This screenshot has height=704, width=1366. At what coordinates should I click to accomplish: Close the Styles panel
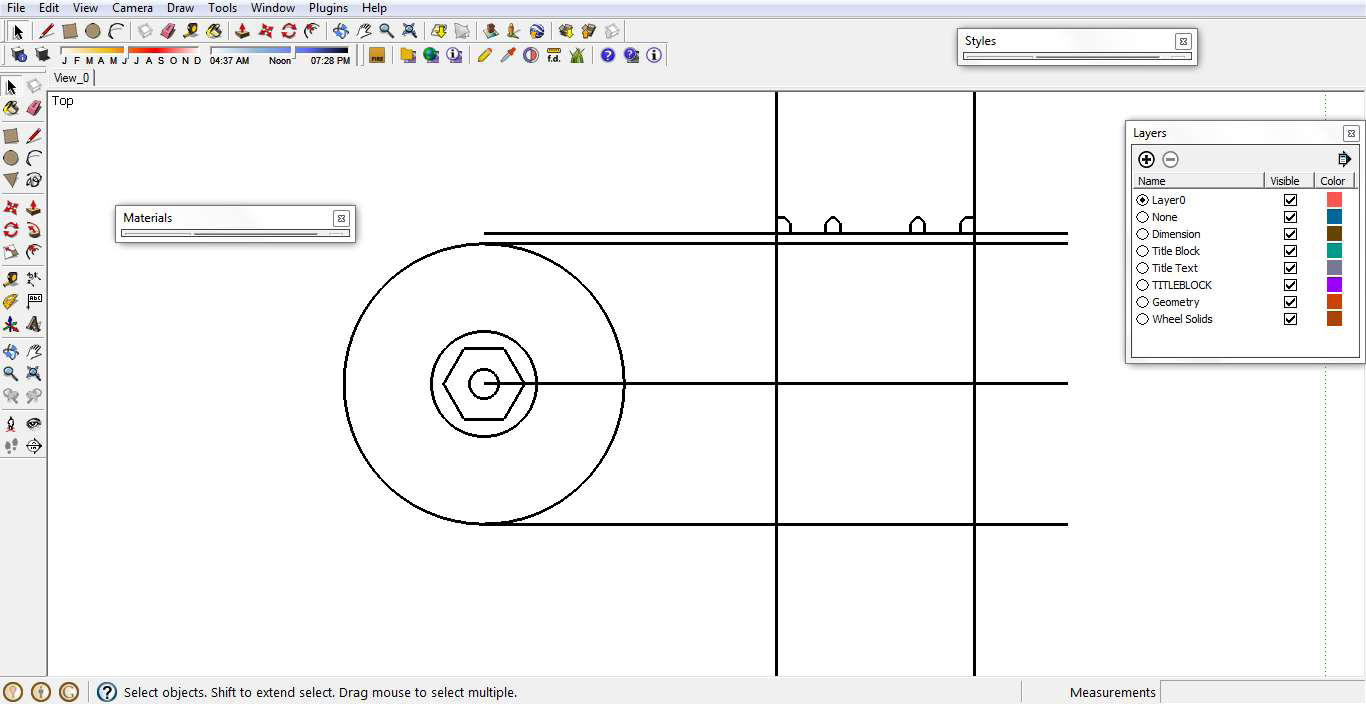click(x=1183, y=42)
